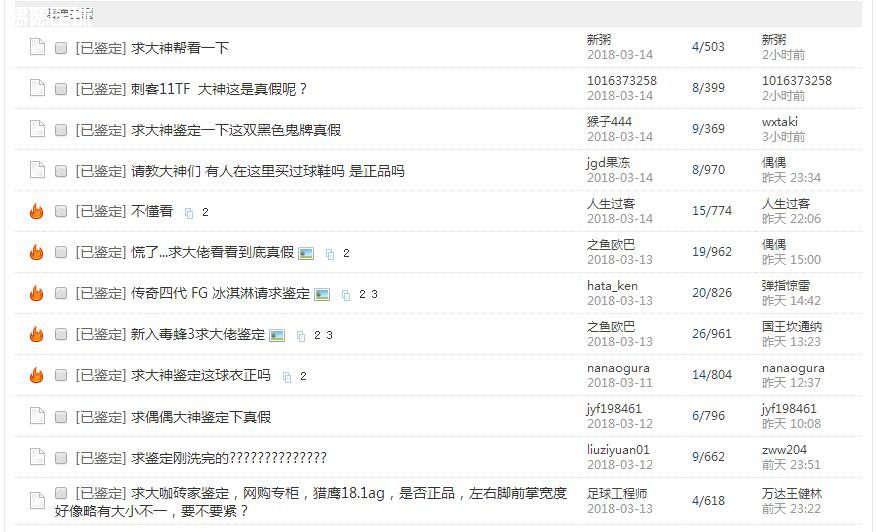Go to page 2 of 新入毒蜂3 thread
The width and height of the screenshot is (876, 532).
(317, 335)
